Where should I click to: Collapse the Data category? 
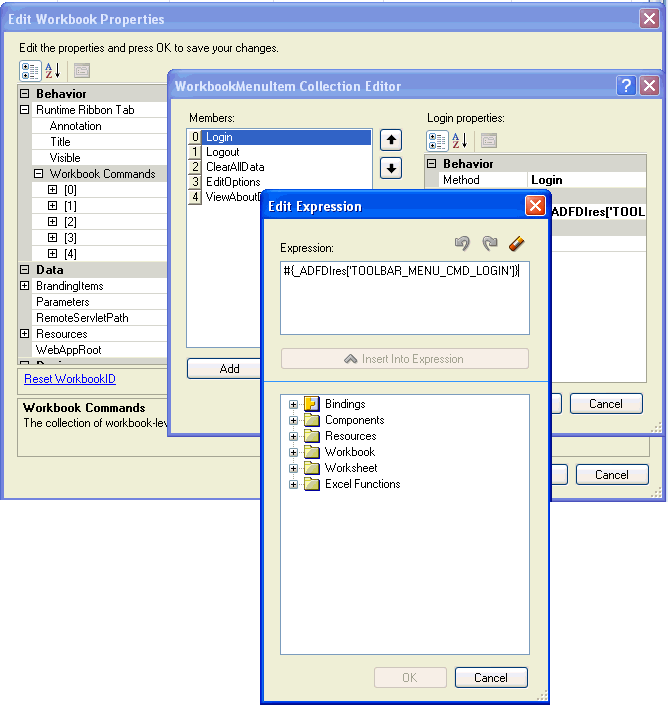point(25,269)
